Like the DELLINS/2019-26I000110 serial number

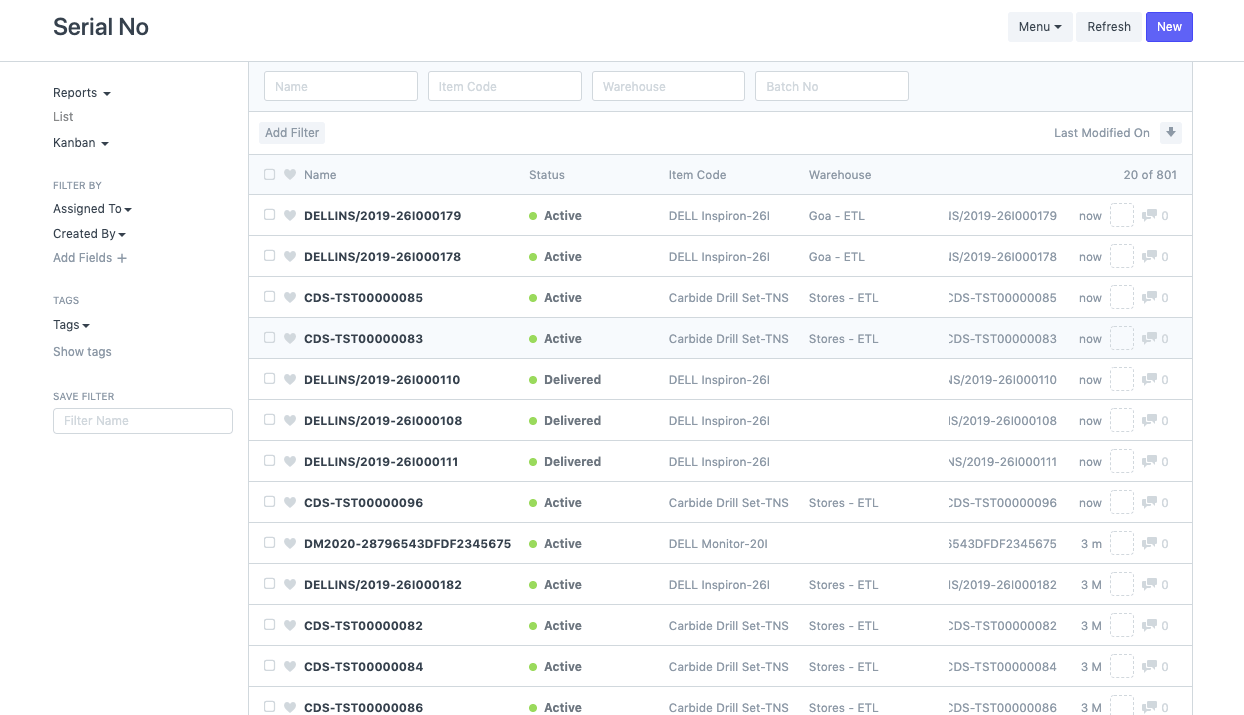290,380
